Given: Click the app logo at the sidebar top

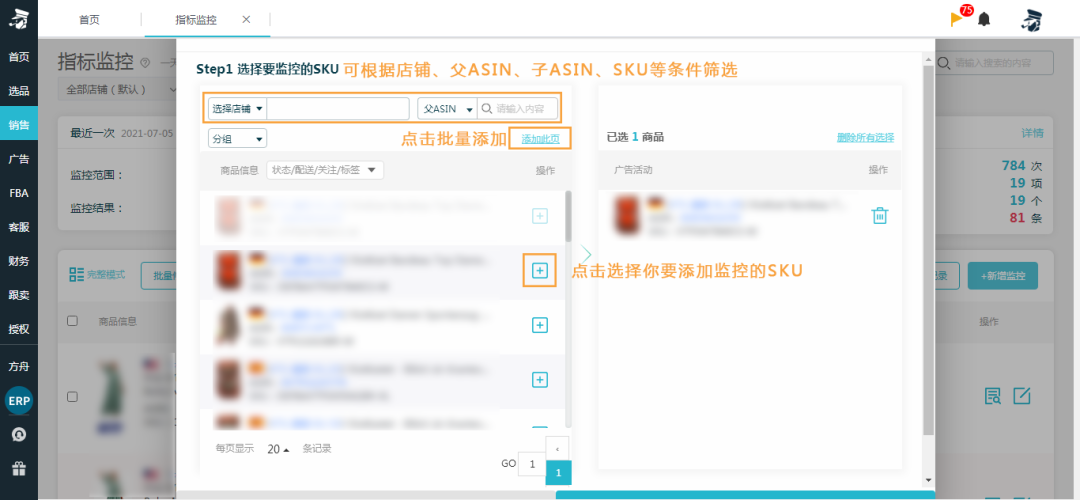Looking at the screenshot, I should [19, 19].
